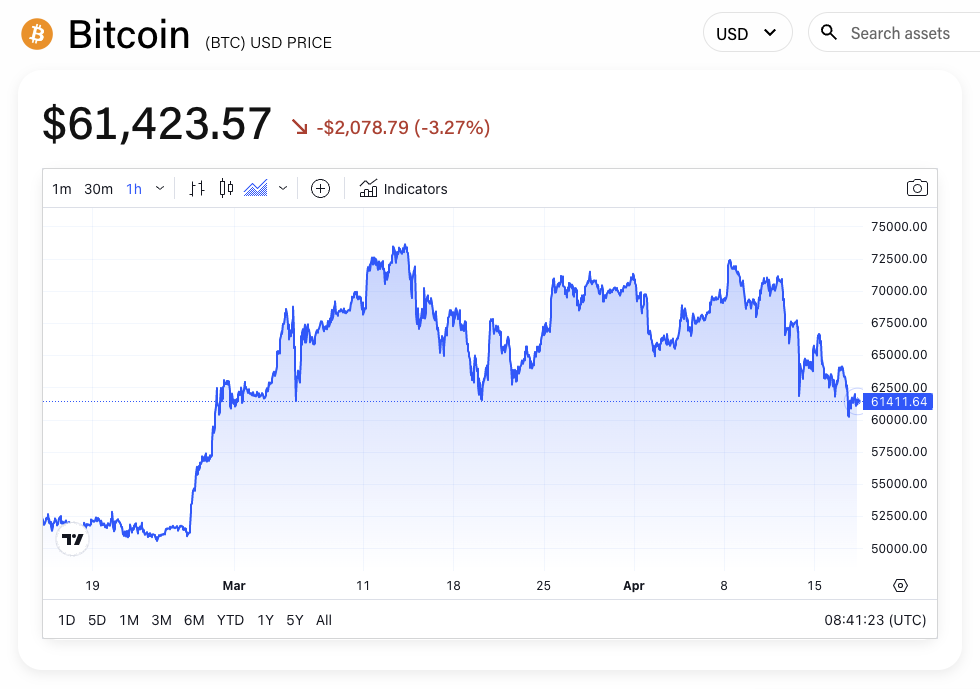Screen dimensions: 980x689
Task: Select the 1h interval
Action: (x=133, y=188)
